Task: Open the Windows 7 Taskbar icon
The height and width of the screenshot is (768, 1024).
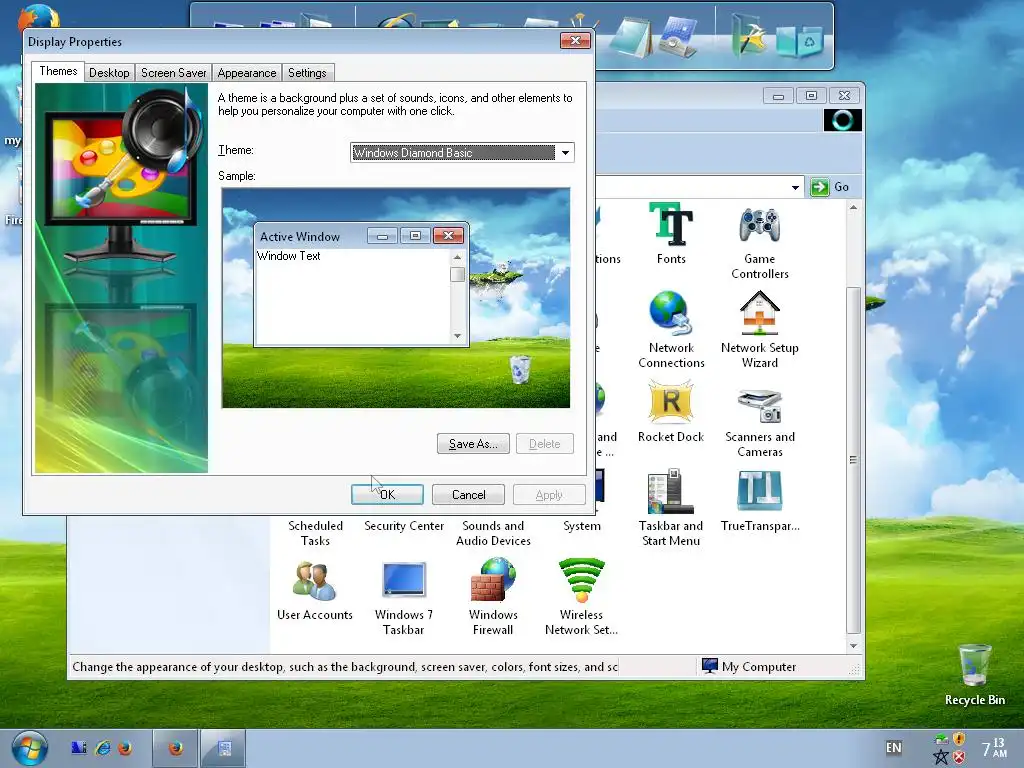Action: (x=404, y=580)
